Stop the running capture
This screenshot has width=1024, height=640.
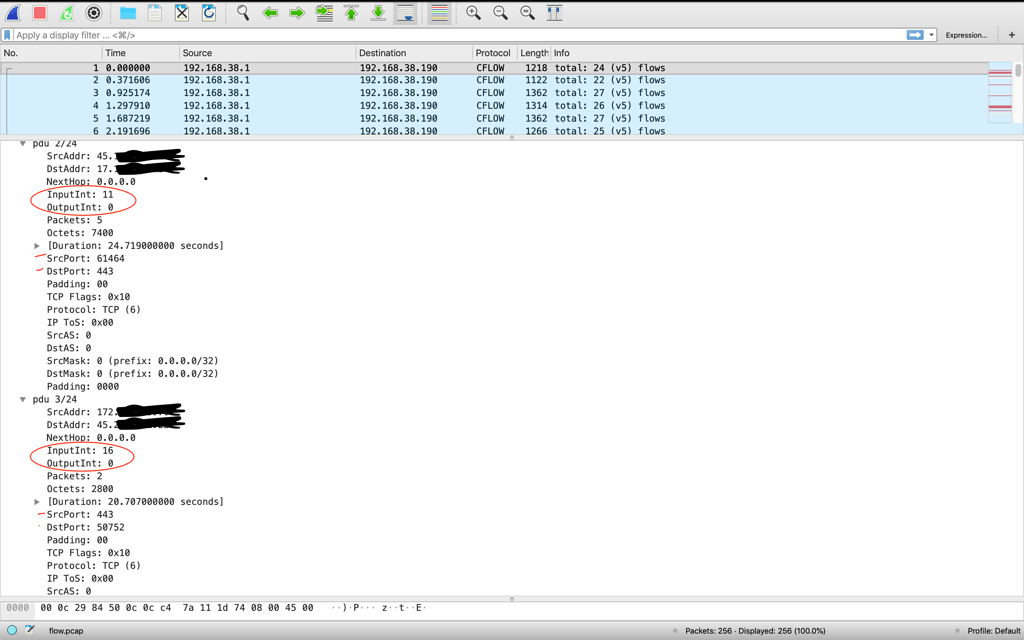(x=40, y=13)
